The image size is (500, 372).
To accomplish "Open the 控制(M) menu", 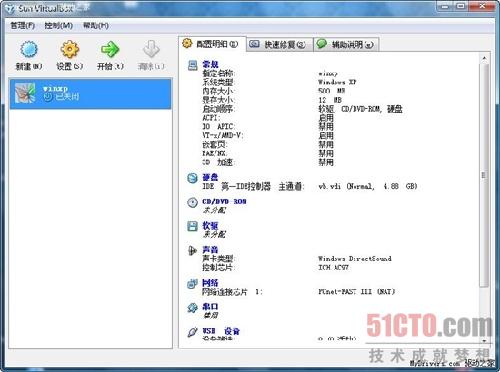I will point(59,26).
